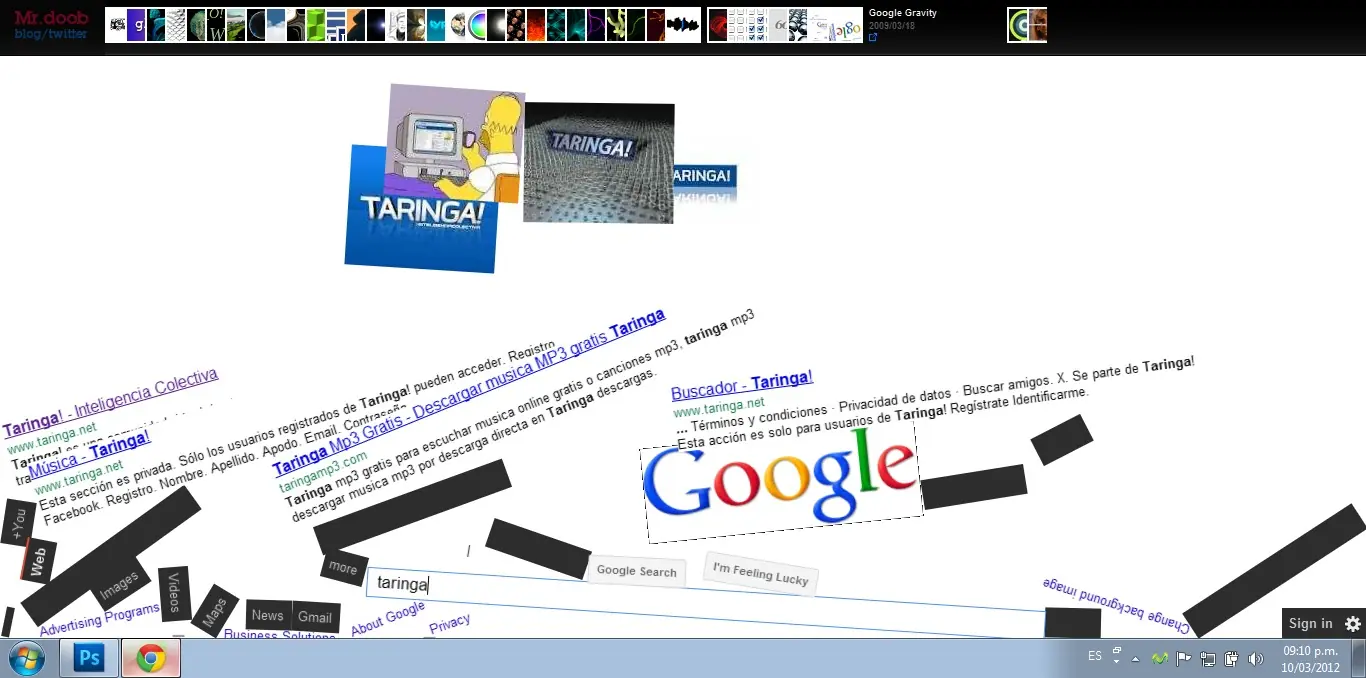
Task: Click the Google Search button
Action: coord(637,571)
